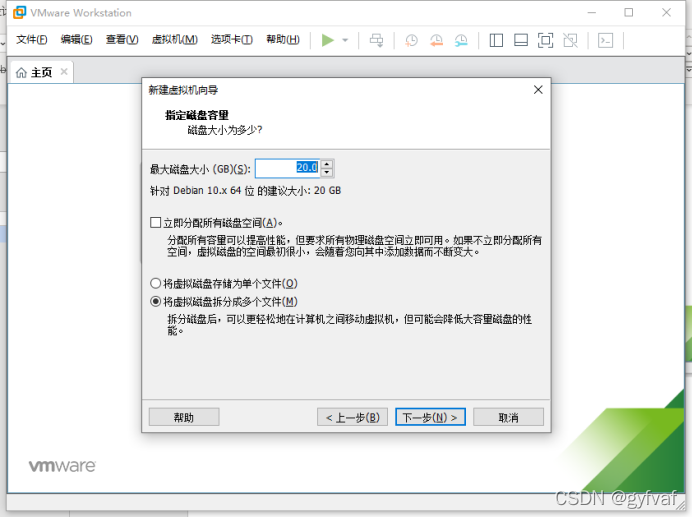This screenshot has width=693, height=518.
Task: Open the 查看(V) menu
Action: coord(122,40)
